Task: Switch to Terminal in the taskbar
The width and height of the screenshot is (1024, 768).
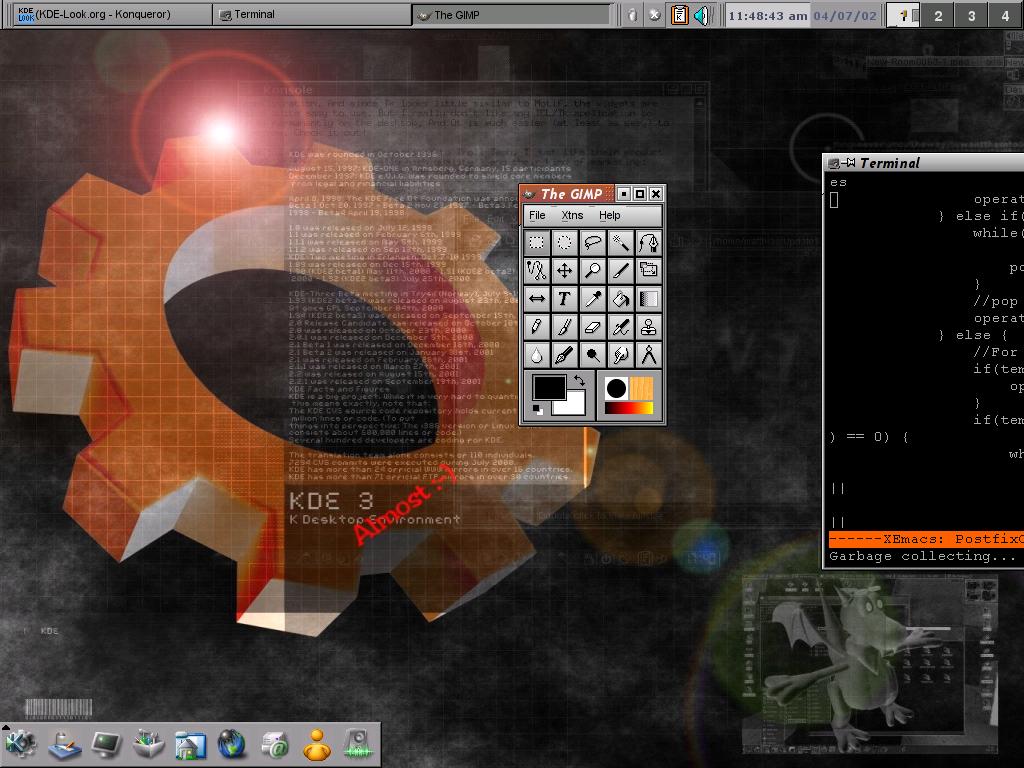Action: [x=312, y=14]
